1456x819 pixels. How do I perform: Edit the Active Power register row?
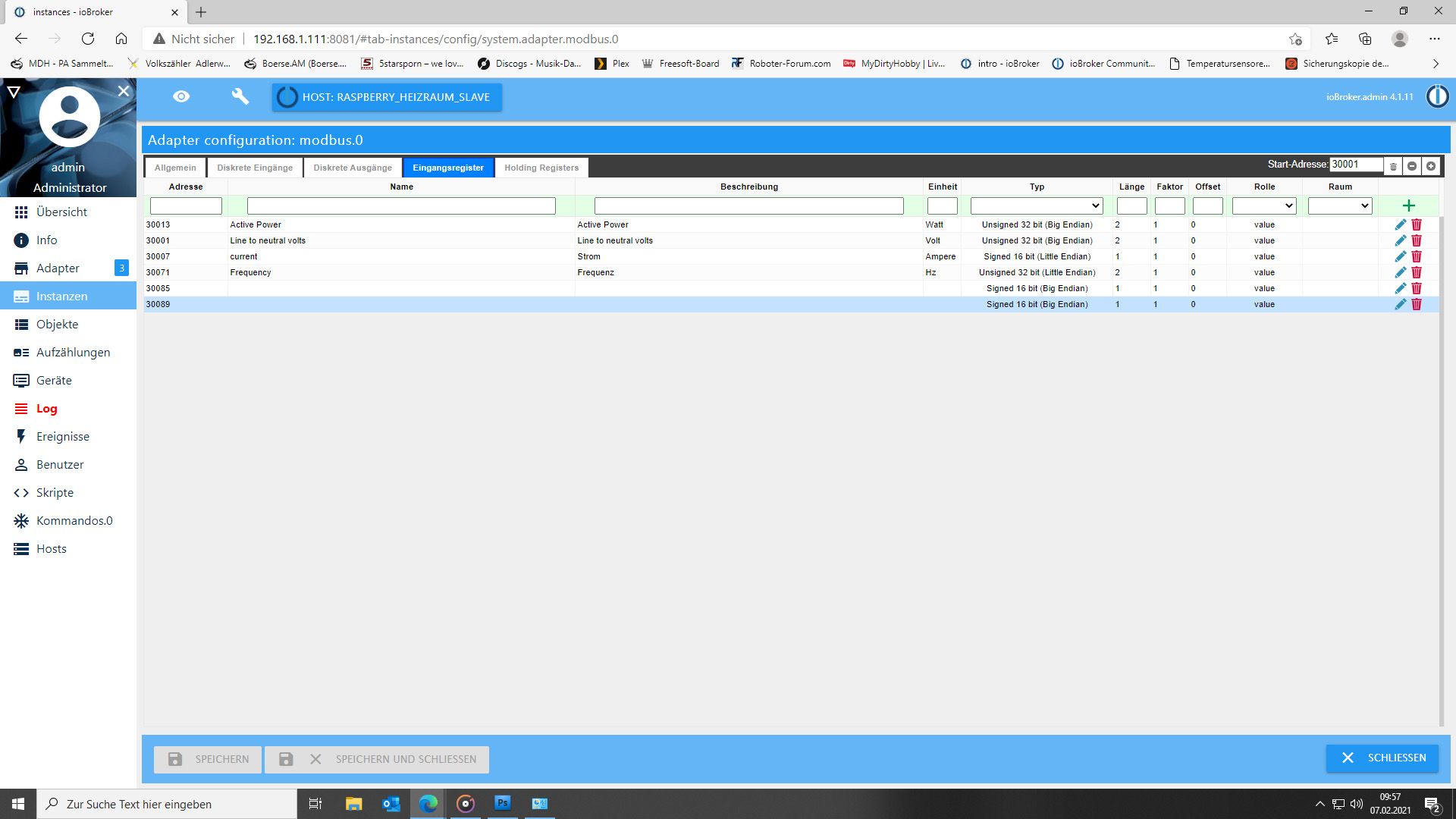[x=1400, y=224]
